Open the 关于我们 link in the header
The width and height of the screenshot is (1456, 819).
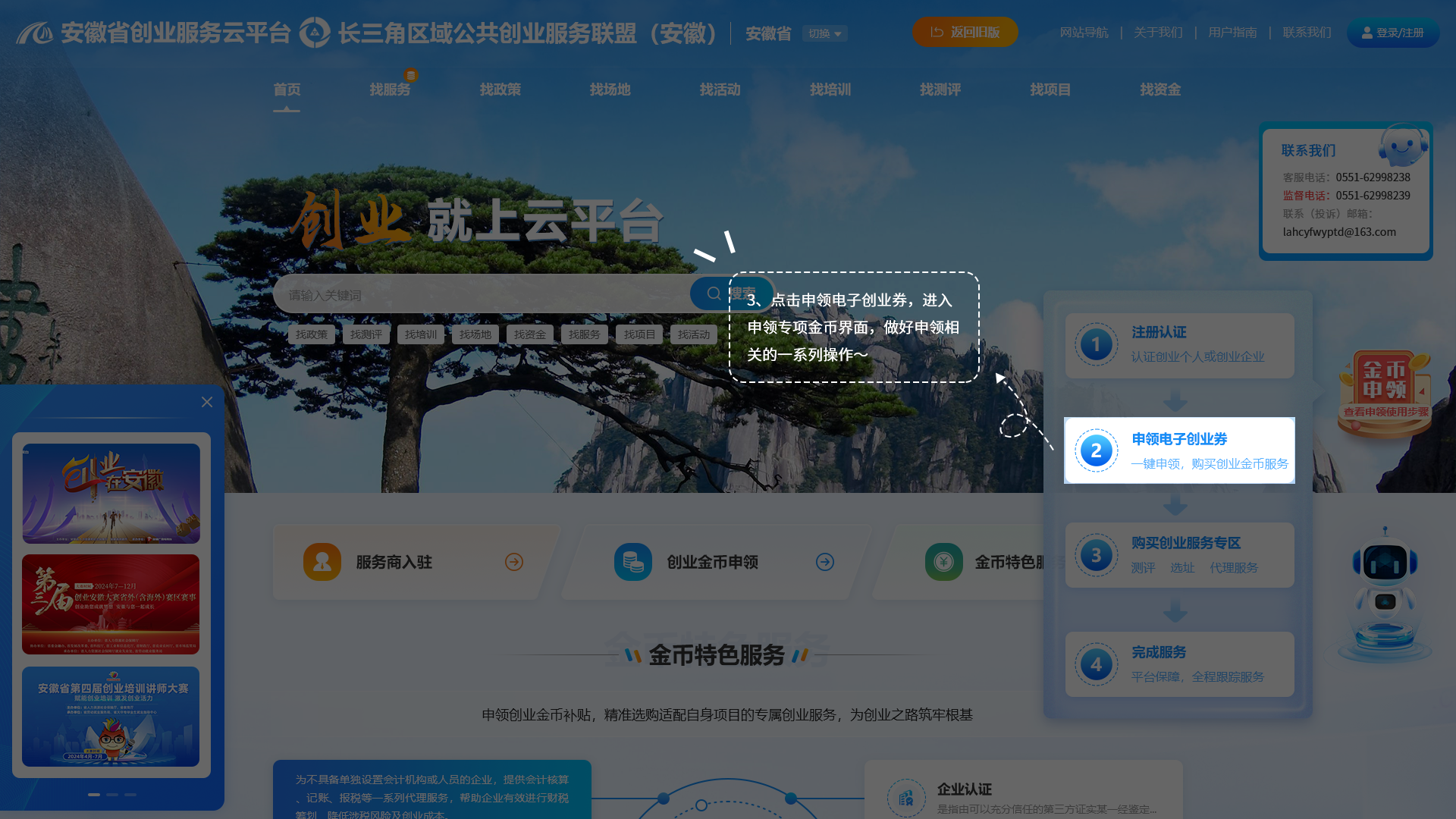click(x=1158, y=33)
